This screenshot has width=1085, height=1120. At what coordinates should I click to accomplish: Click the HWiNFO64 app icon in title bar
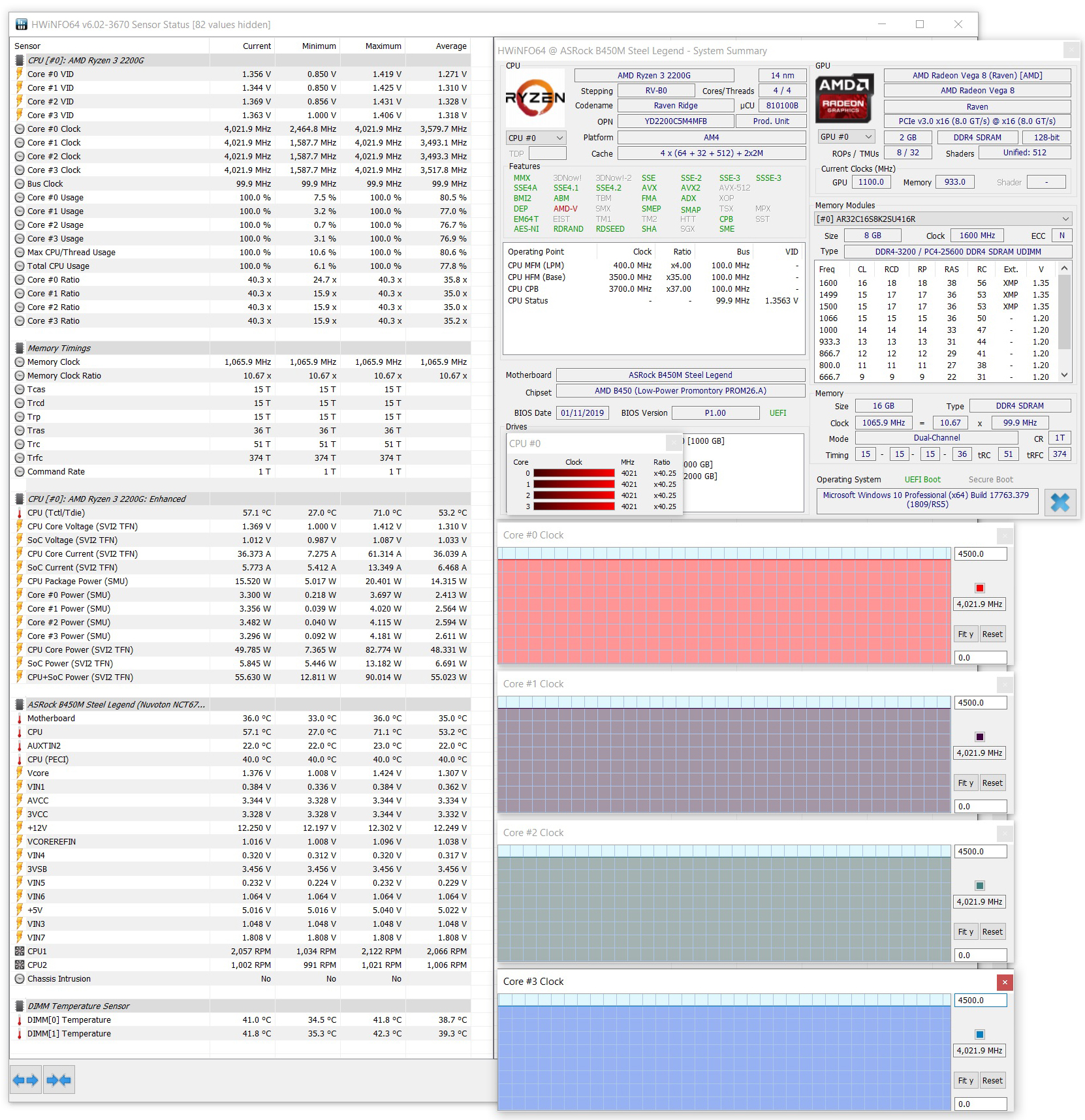[22, 24]
